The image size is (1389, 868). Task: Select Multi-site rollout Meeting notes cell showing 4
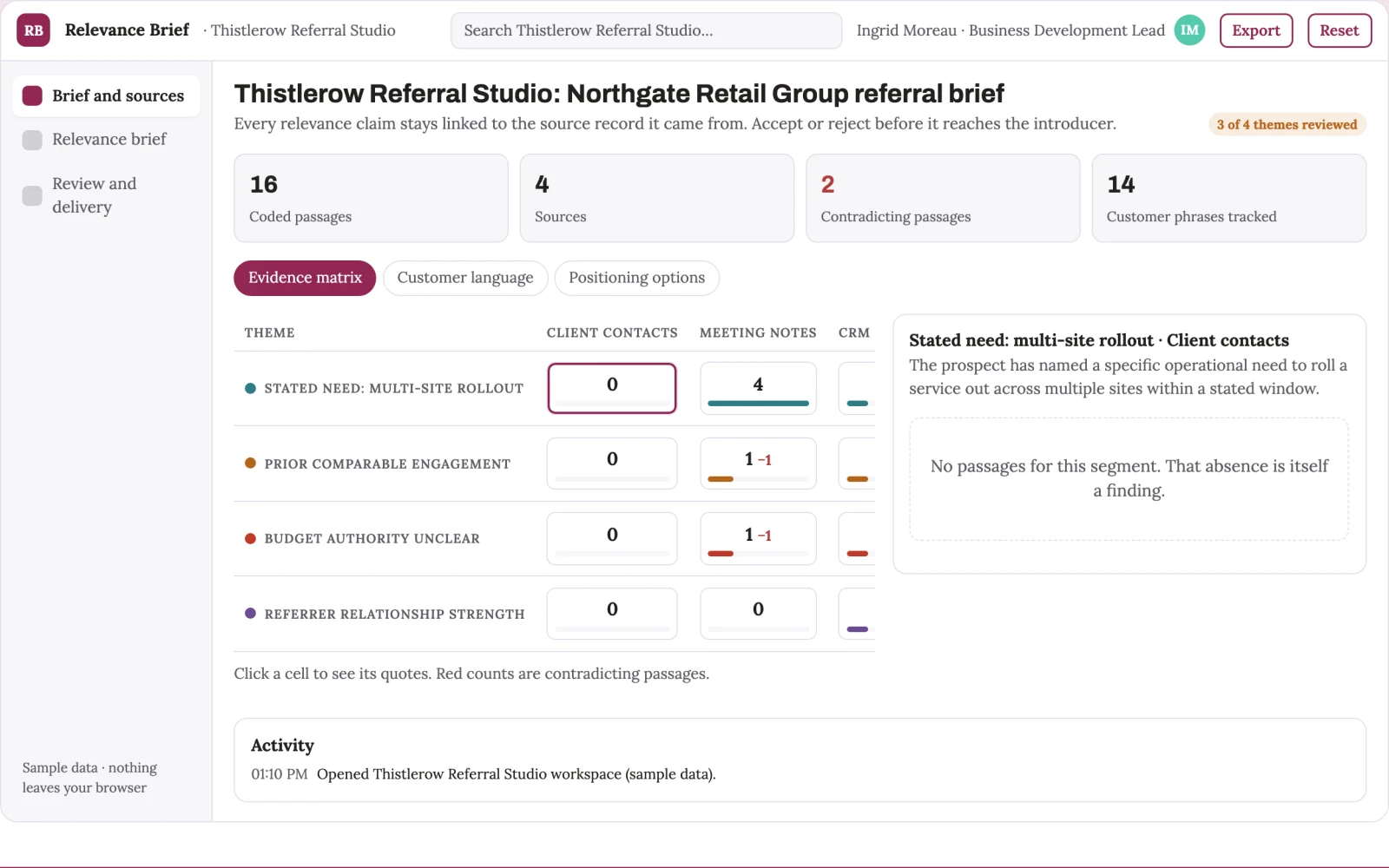point(758,388)
